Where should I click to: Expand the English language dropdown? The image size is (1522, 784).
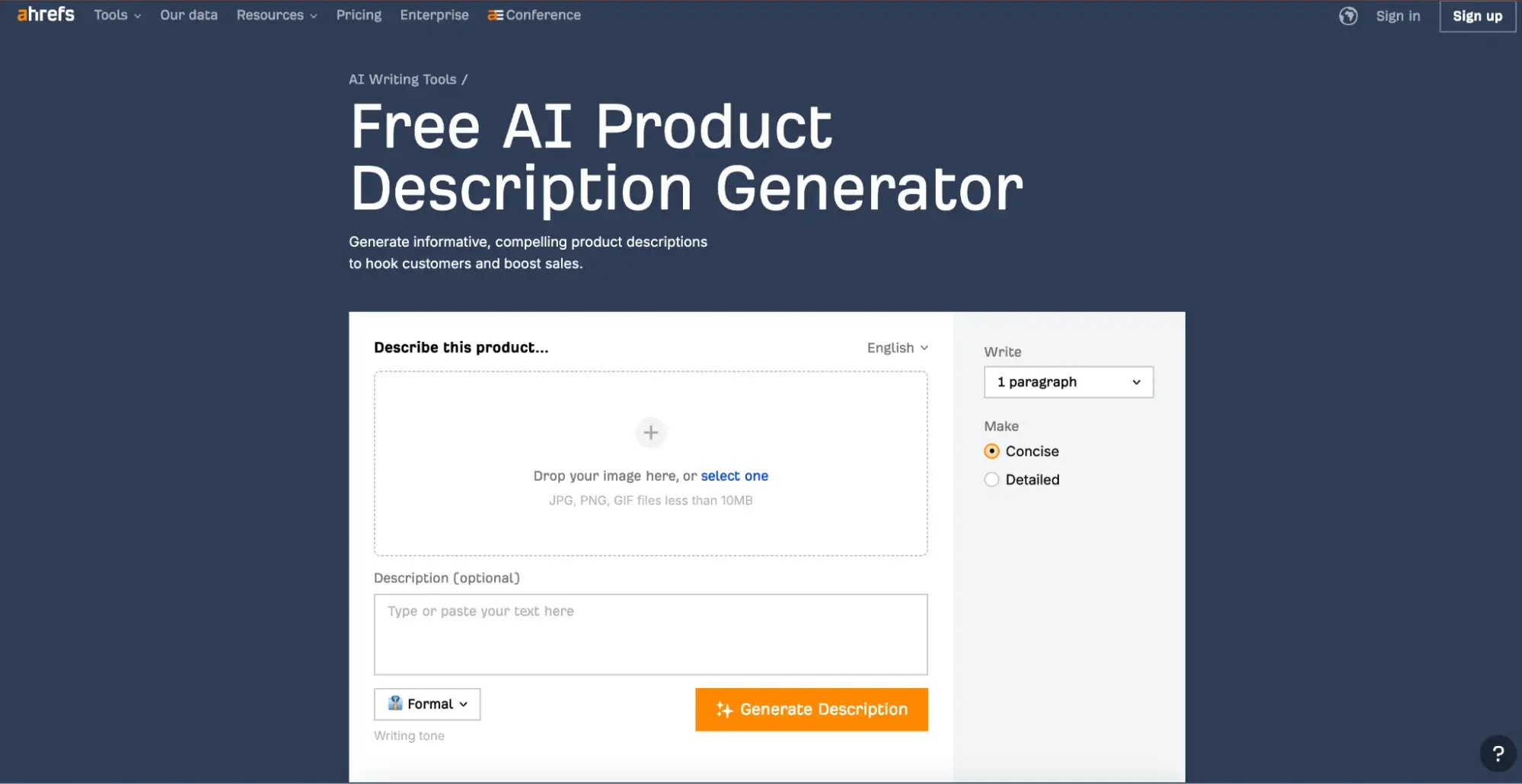point(897,348)
